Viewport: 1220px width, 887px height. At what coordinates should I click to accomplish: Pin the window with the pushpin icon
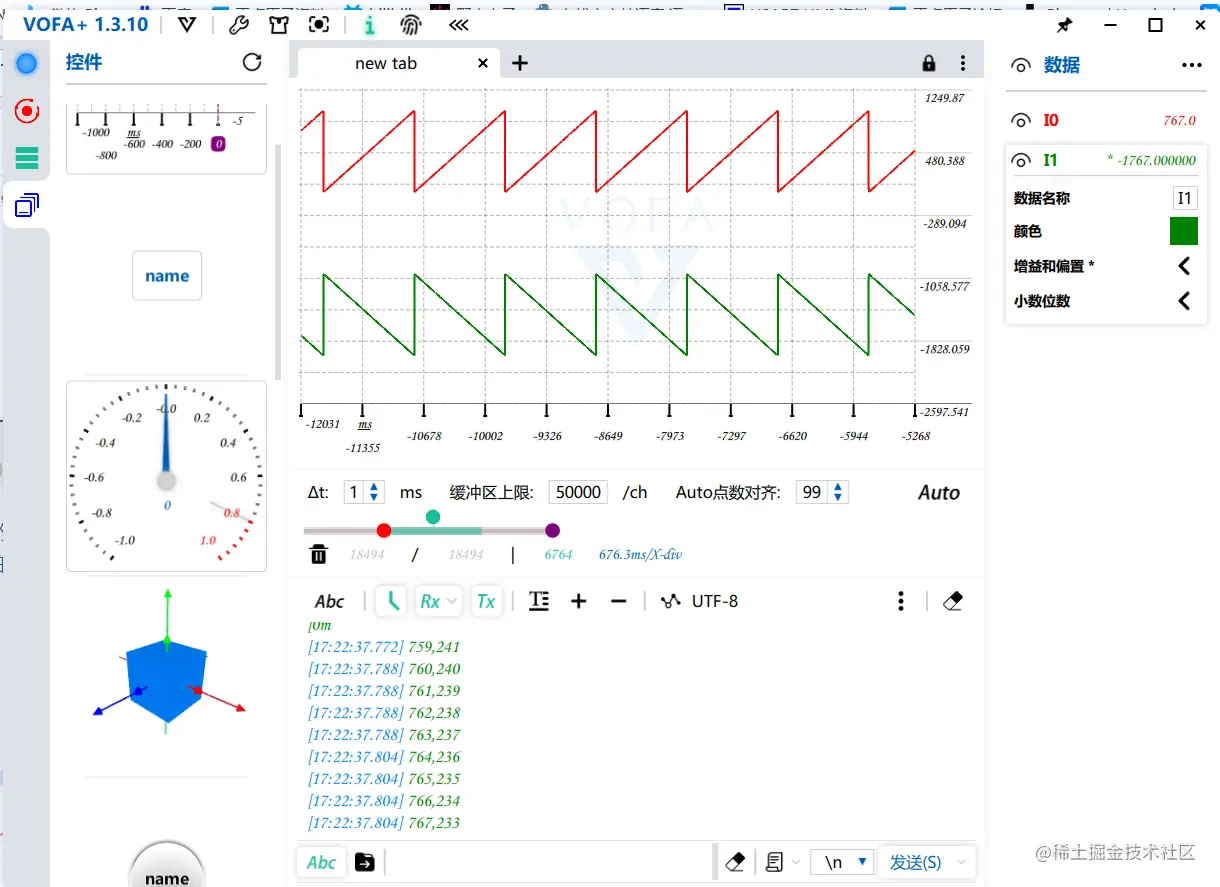tap(1065, 25)
